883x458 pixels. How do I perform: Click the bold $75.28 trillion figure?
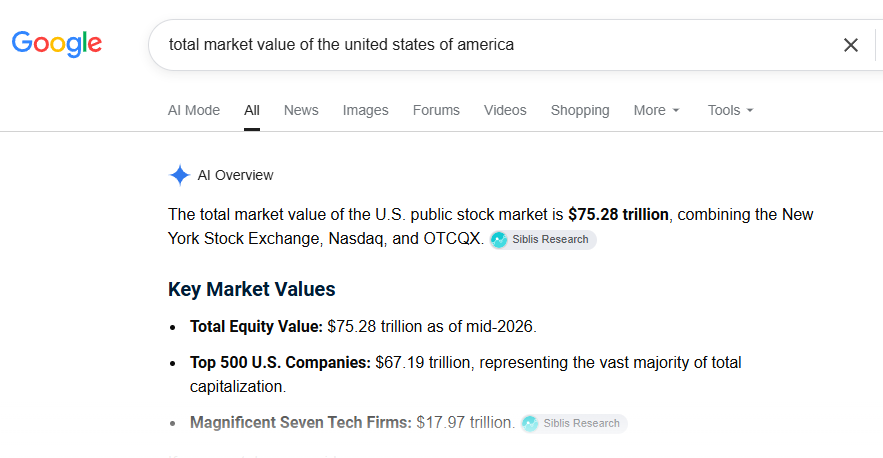(618, 215)
